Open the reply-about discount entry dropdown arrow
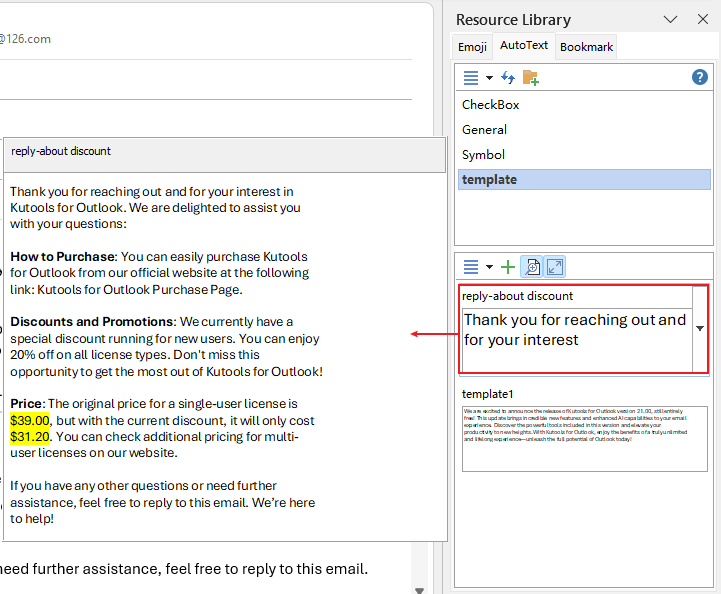This screenshot has height=594, width=721. pos(700,328)
